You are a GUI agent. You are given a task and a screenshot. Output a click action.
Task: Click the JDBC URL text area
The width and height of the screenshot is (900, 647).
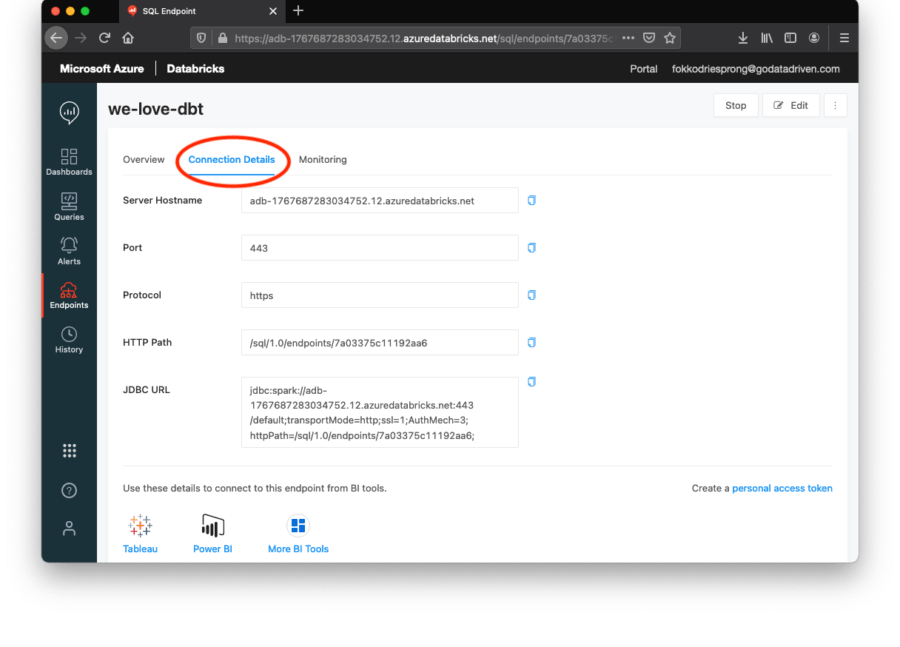(x=379, y=413)
